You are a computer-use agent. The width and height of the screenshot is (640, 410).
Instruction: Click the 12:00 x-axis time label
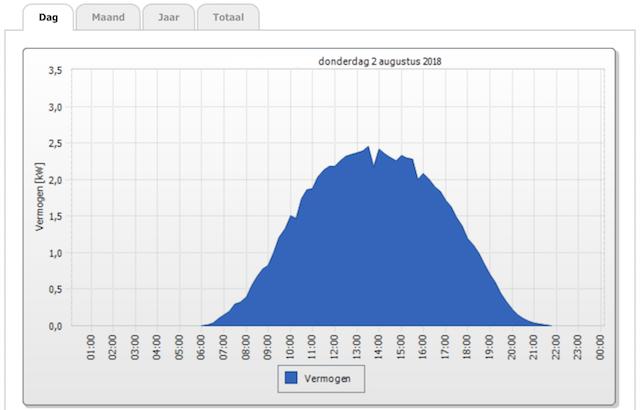335,346
